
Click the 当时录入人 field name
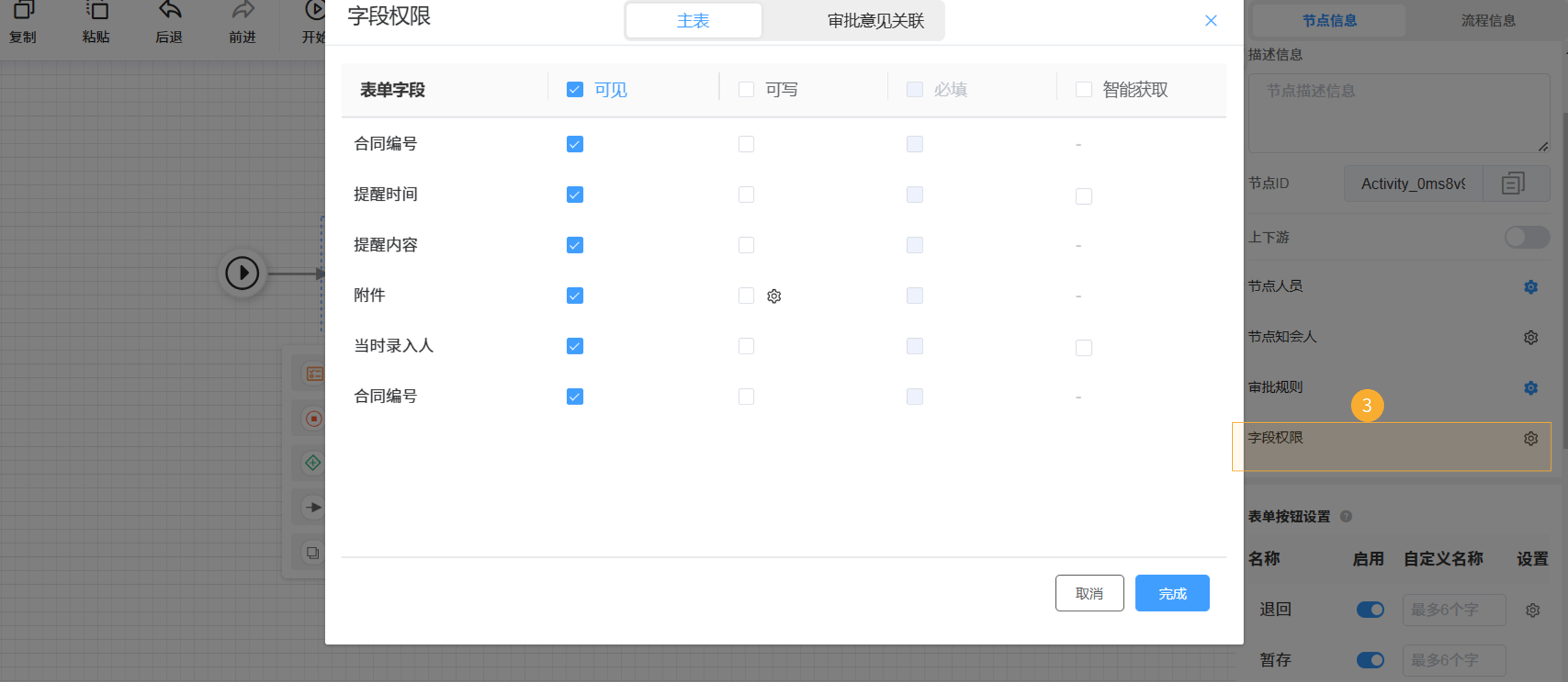pyautogui.click(x=394, y=346)
